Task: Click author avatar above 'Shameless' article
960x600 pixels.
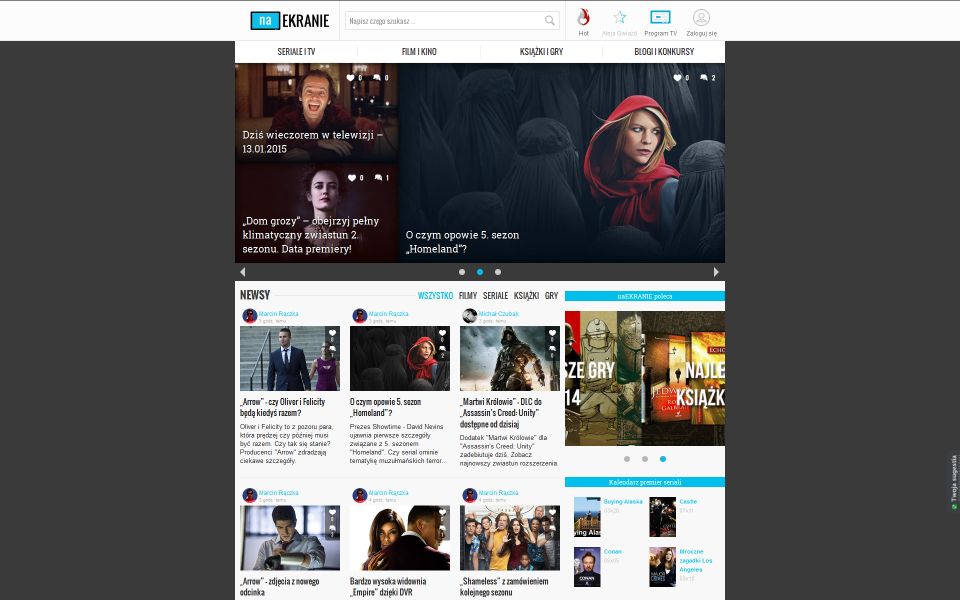Action: pos(470,495)
